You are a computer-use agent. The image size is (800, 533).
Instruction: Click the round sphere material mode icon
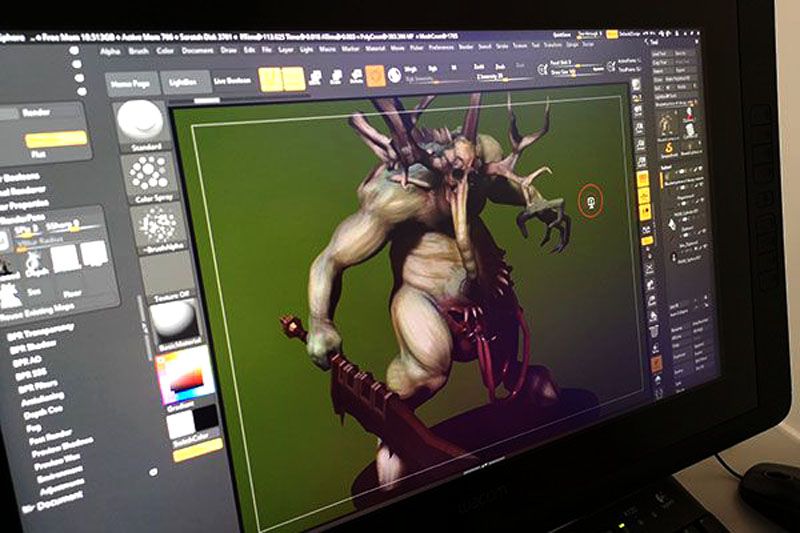[x=394, y=75]
